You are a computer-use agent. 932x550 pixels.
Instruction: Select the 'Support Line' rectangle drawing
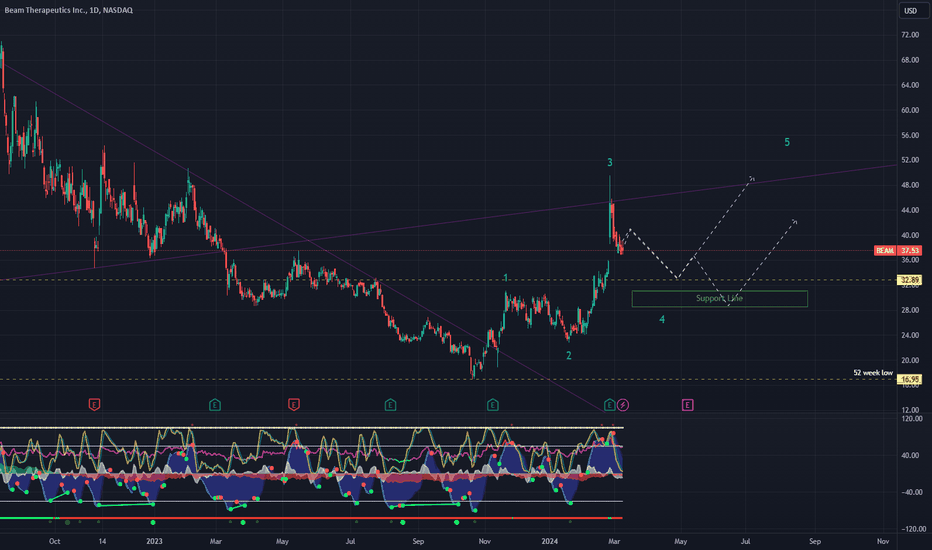719,298
